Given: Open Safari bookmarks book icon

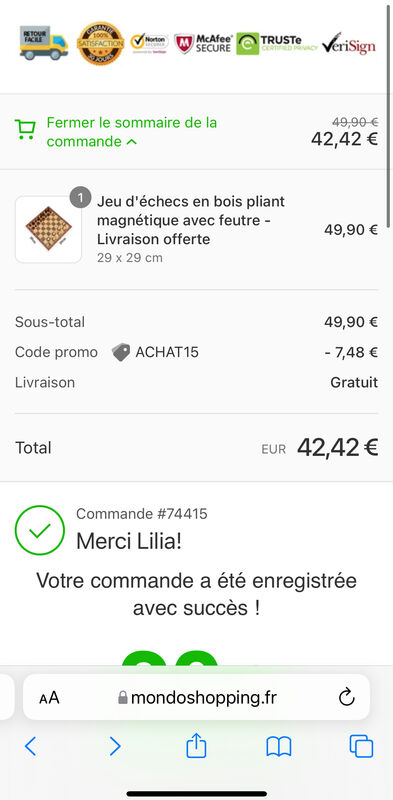Looking at the screenshot, I should coord(279,746).
